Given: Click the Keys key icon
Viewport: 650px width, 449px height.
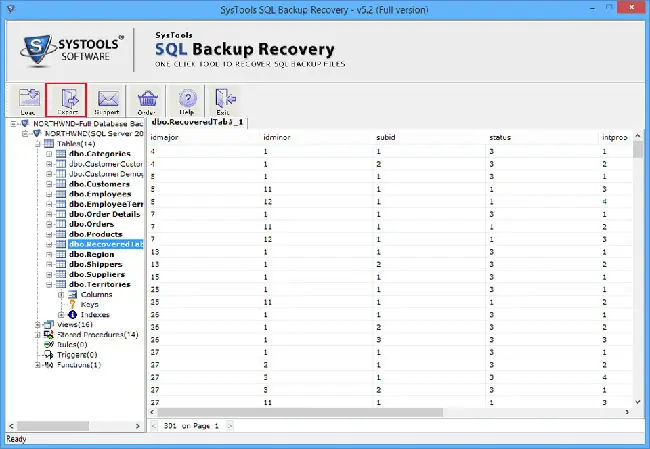Looking at the screenshot, I should [x=73, y=304].
